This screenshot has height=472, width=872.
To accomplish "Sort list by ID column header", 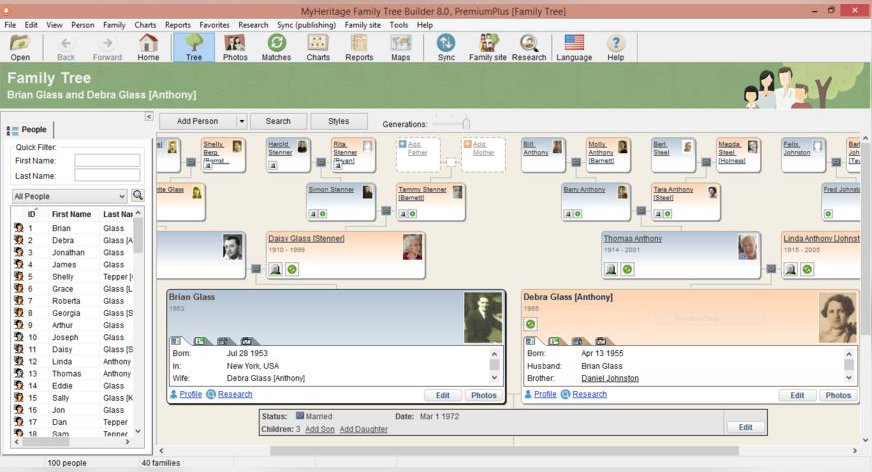I will (31, 214).
